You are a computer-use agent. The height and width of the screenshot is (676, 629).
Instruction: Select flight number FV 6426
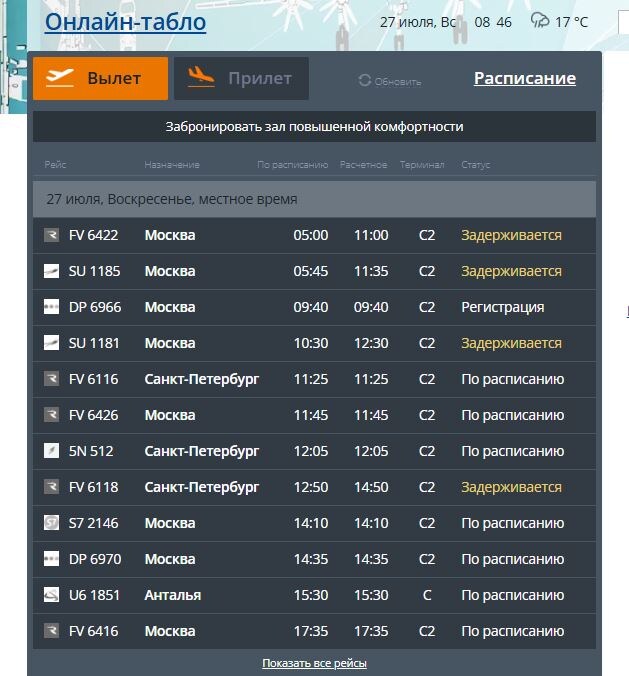click(93, 415)
